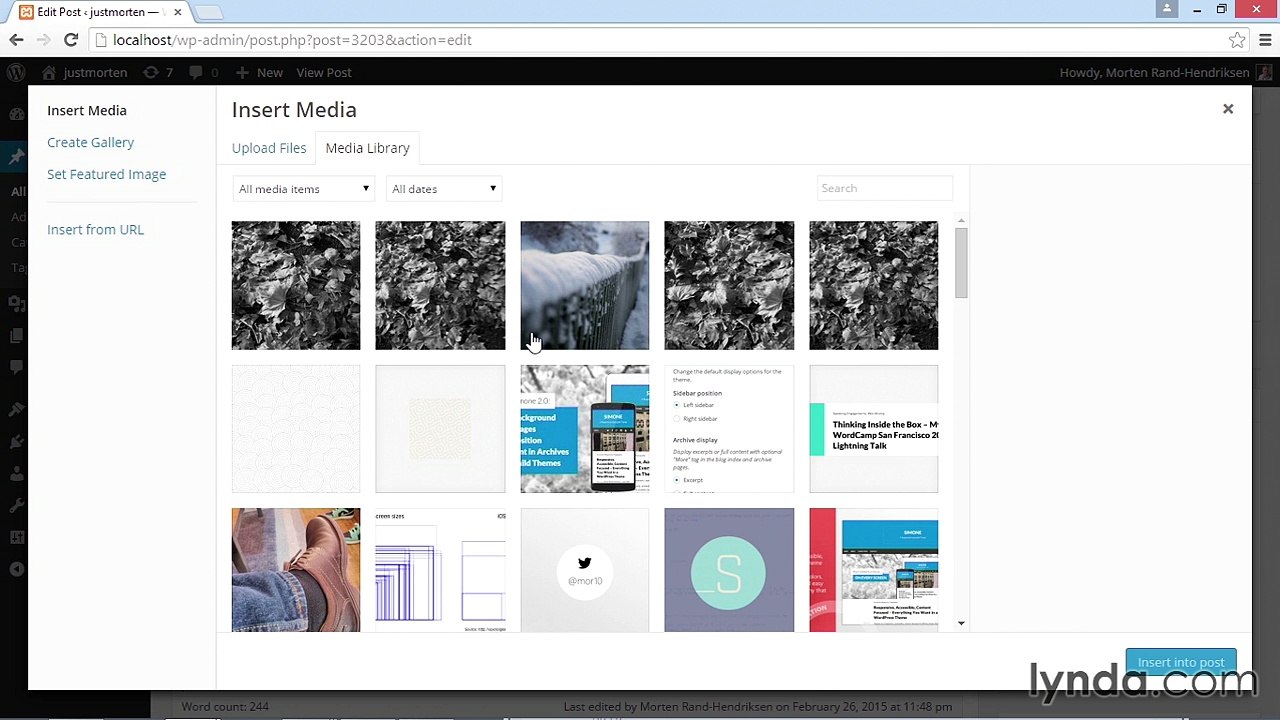Image resolution: width=1280 pixels, height=720 pixels.
Task: Select the Sidebar position settings thumbnail
Action: [x=729, y=429]
